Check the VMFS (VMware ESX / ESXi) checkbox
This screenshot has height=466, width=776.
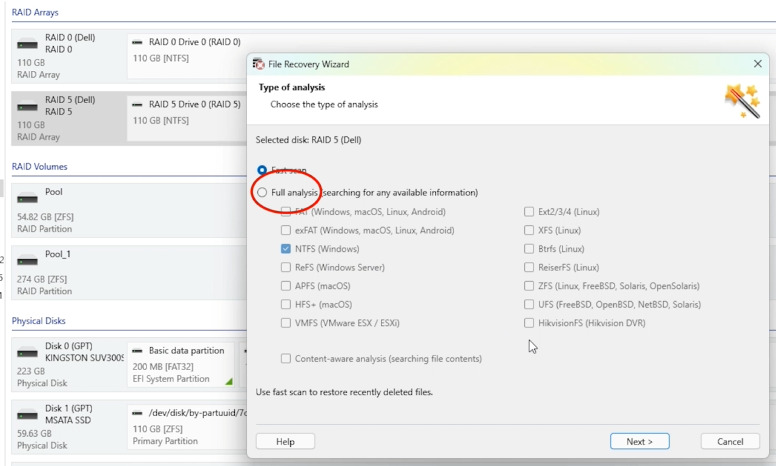pyautogui.click(x=286, y=323)
